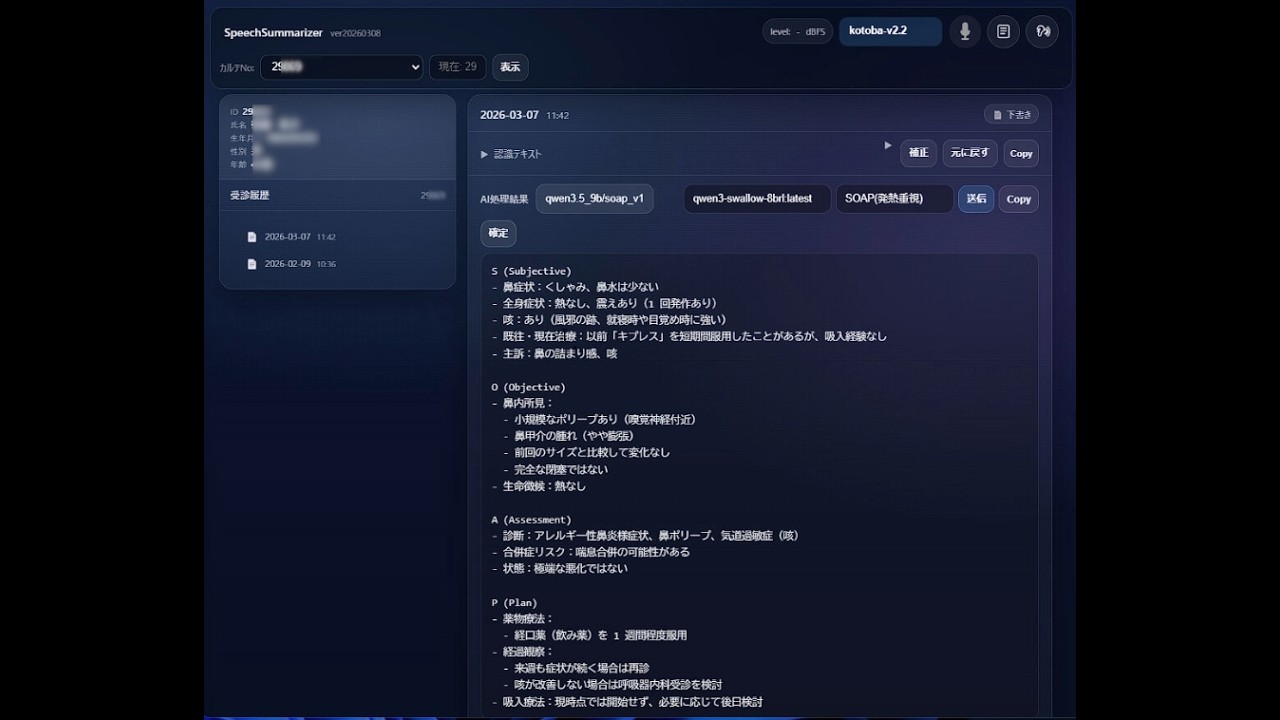Click the P (Plan) heading text

tap(515, 603)
